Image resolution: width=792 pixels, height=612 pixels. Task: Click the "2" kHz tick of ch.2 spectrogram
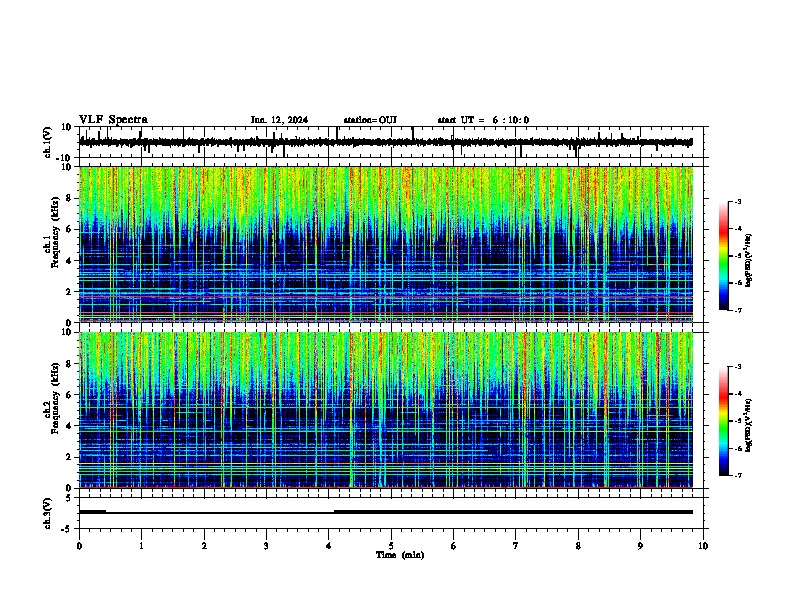(x=70, y=457)
